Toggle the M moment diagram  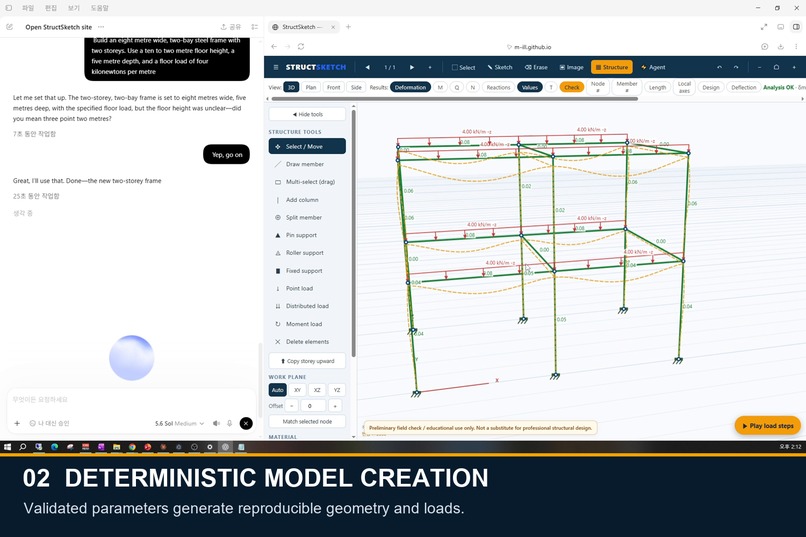point(440,87)
